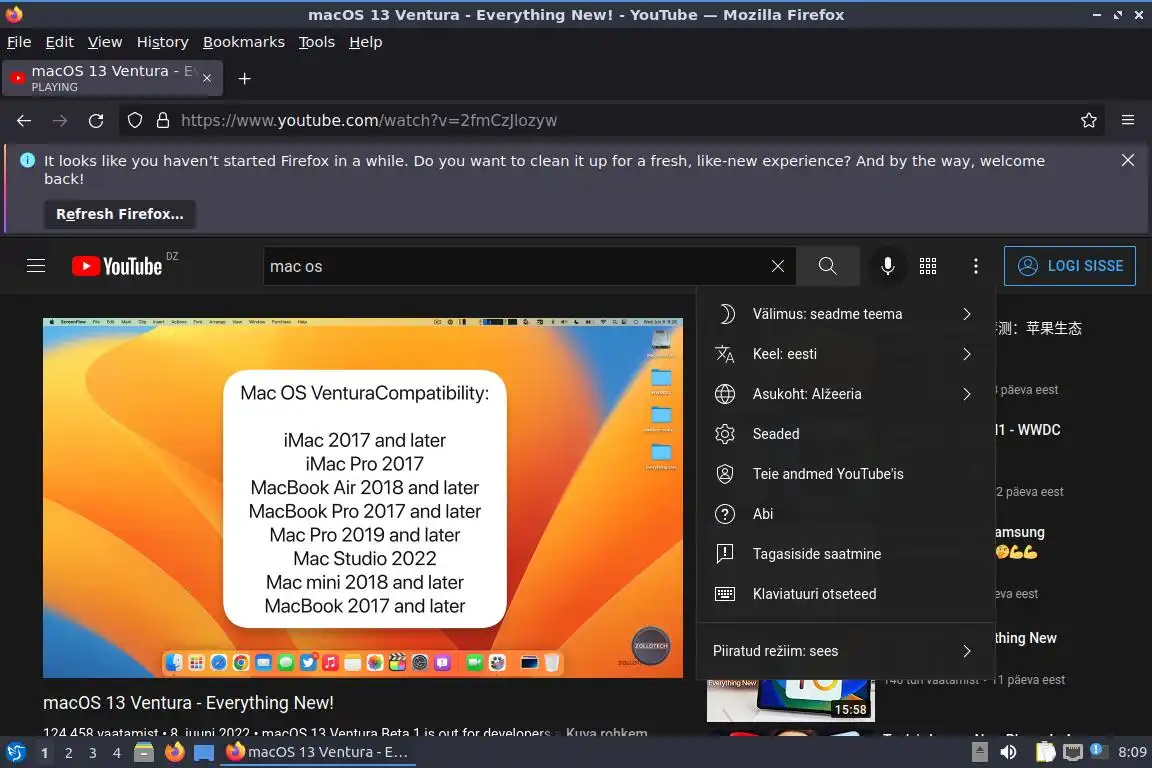
Task: Click the video title macOS 13 Ventura
Action: (x=188, y=703)
